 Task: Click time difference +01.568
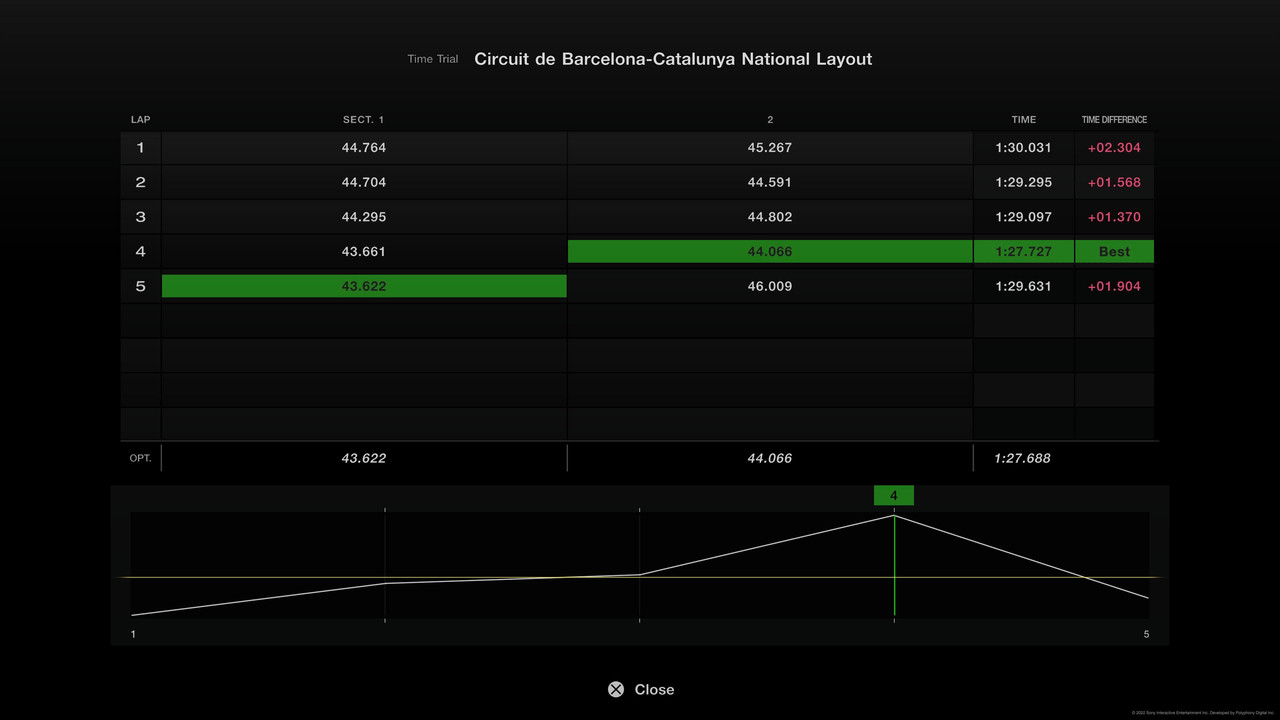(1114, 182)
